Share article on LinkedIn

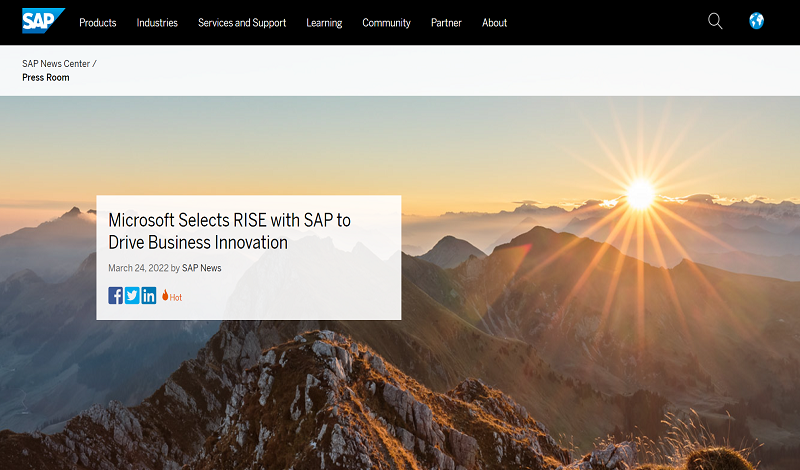coord(149,295)
